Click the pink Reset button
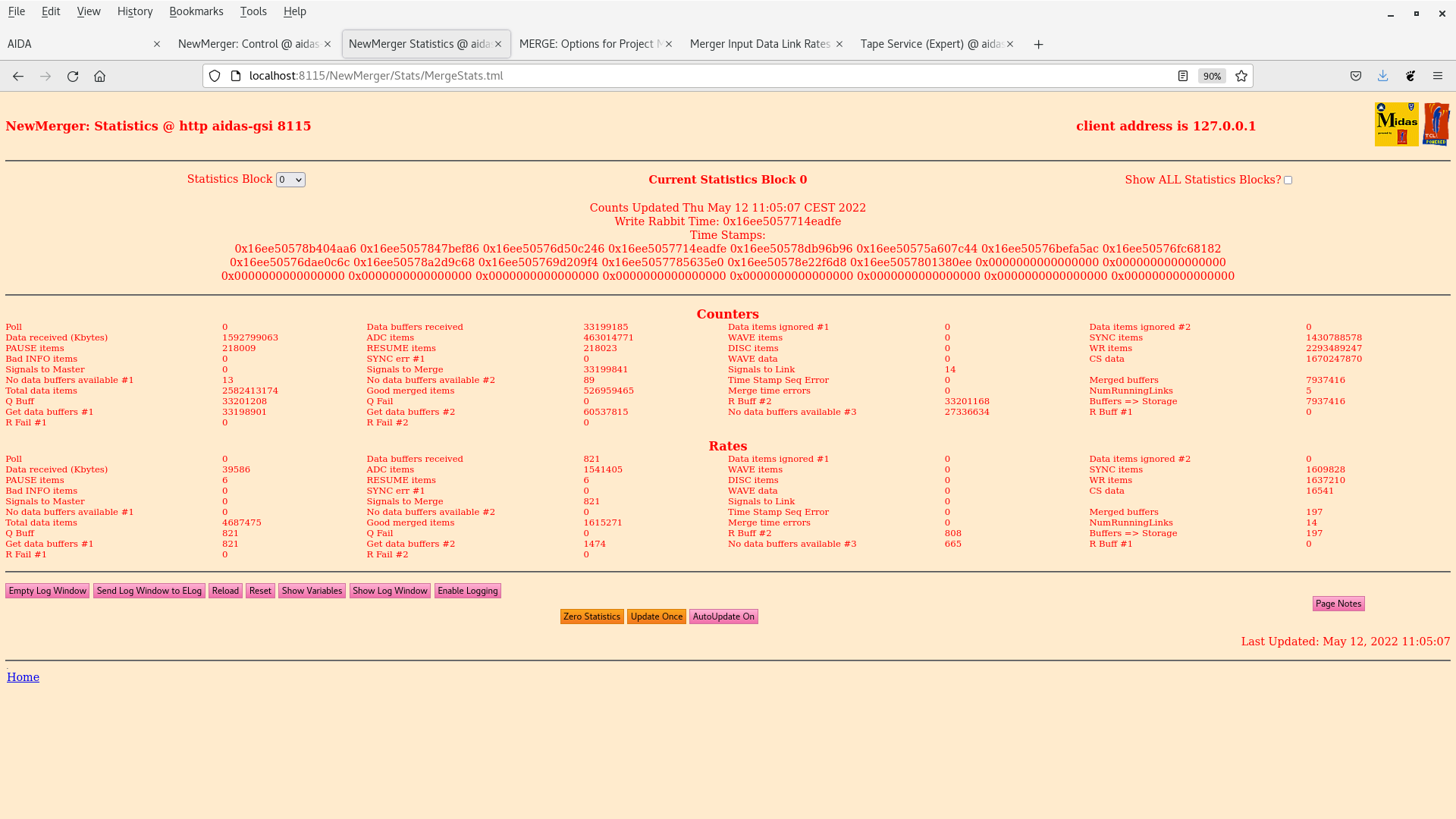The height and width of the screenshot is (819, 1456). pyautogui.click(x=260, y=591)
